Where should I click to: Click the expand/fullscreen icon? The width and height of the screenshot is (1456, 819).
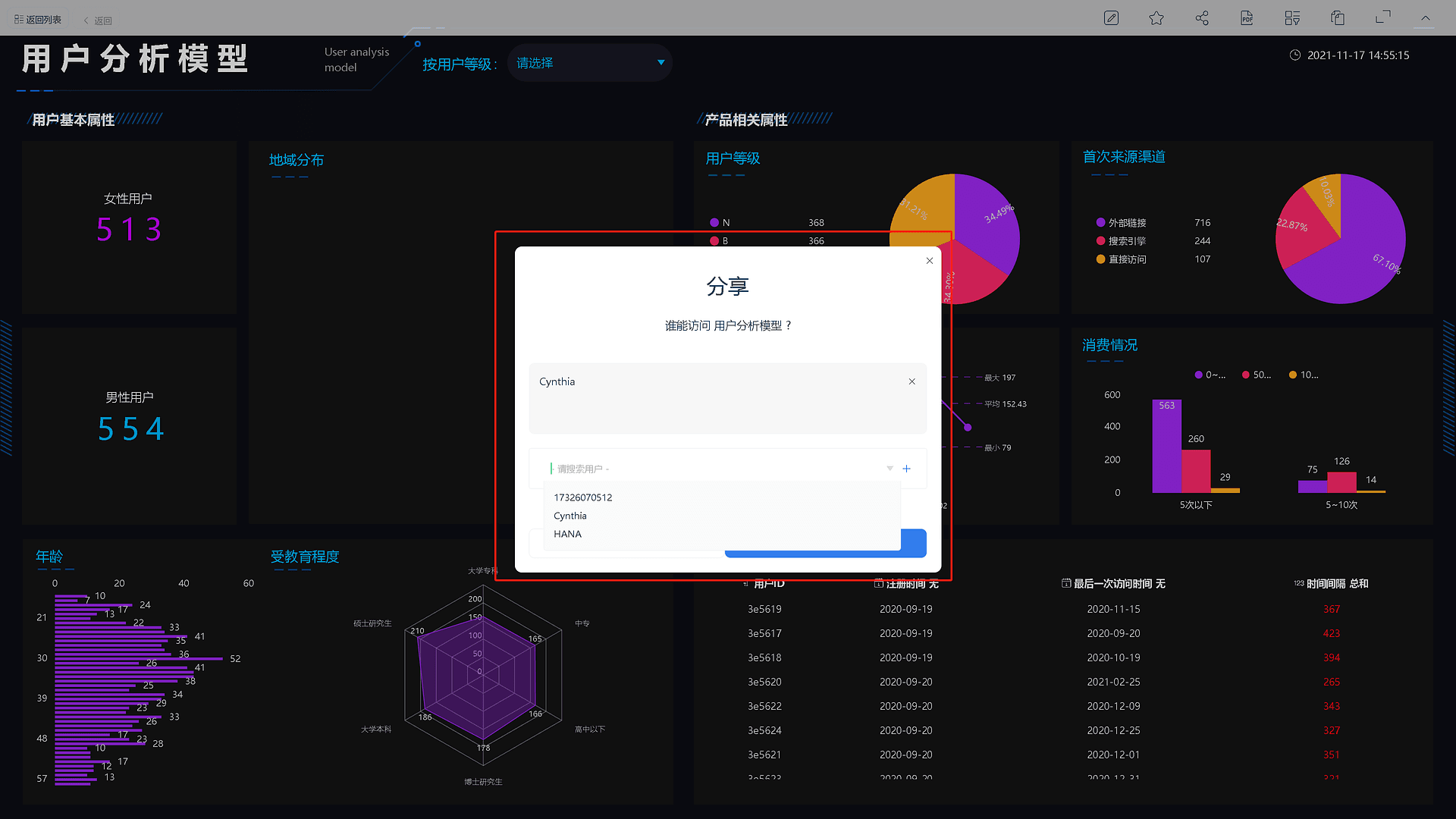click(x=1382, y=17)
